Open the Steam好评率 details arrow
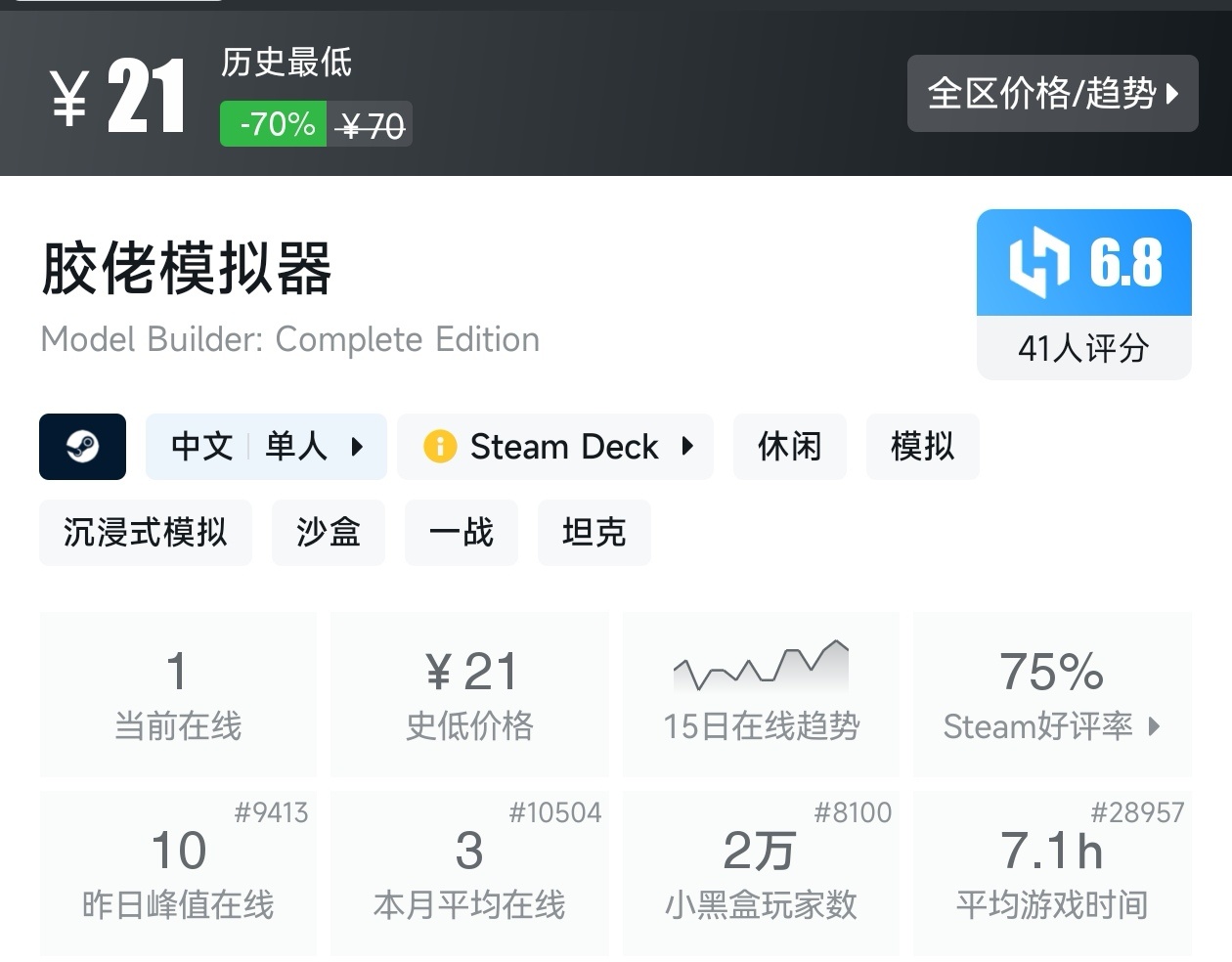 click(x=1154, y=726)
